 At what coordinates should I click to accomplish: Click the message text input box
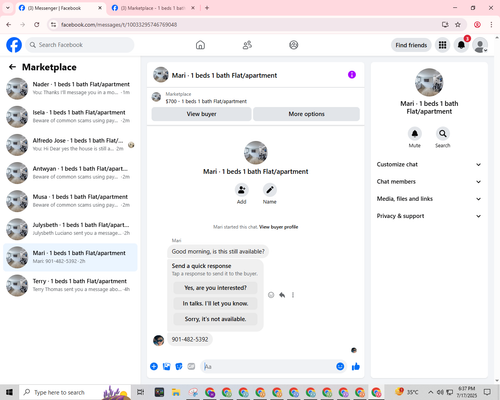pos(268,367)
